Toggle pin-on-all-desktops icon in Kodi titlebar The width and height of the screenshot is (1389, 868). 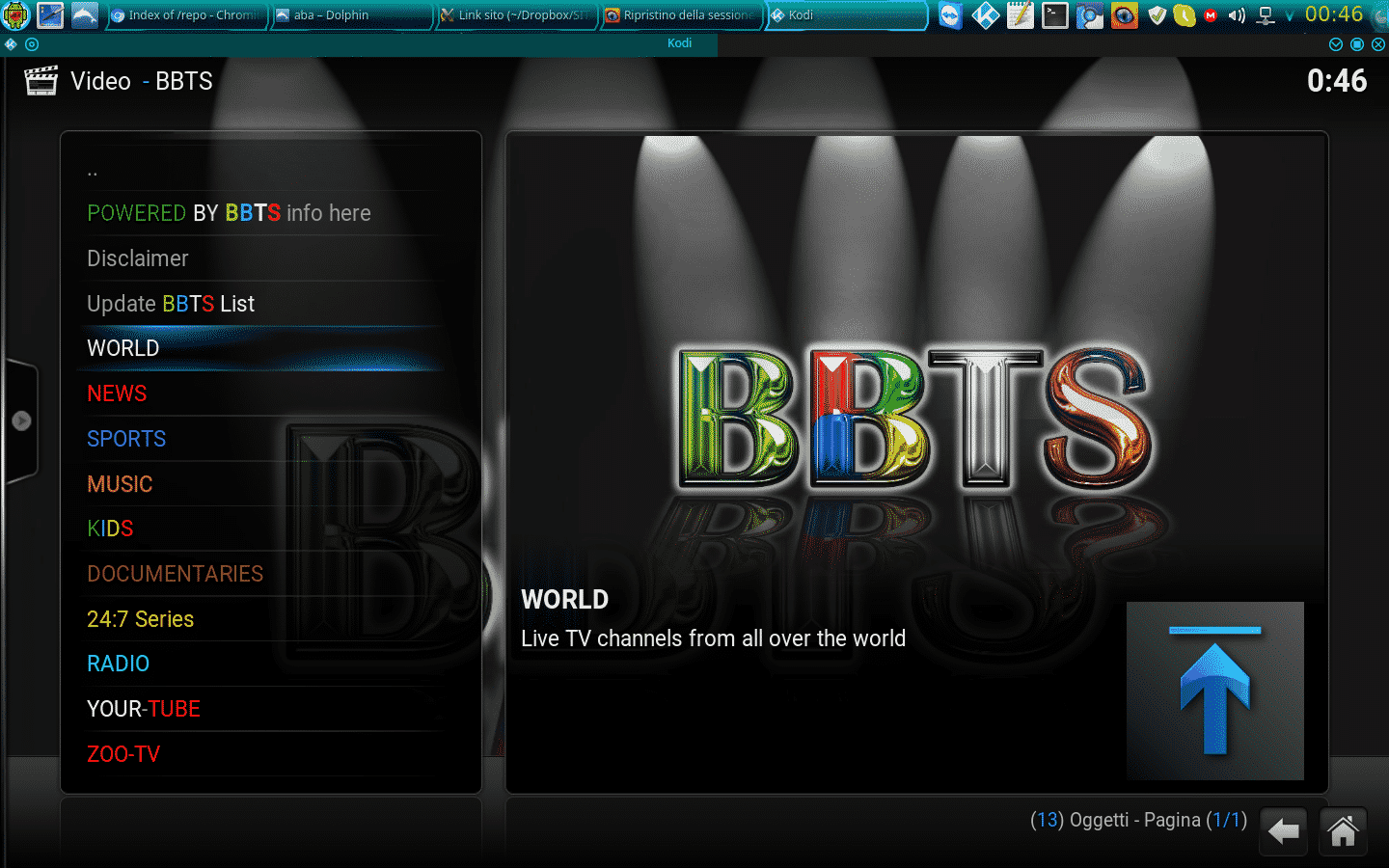pos(32,44)
